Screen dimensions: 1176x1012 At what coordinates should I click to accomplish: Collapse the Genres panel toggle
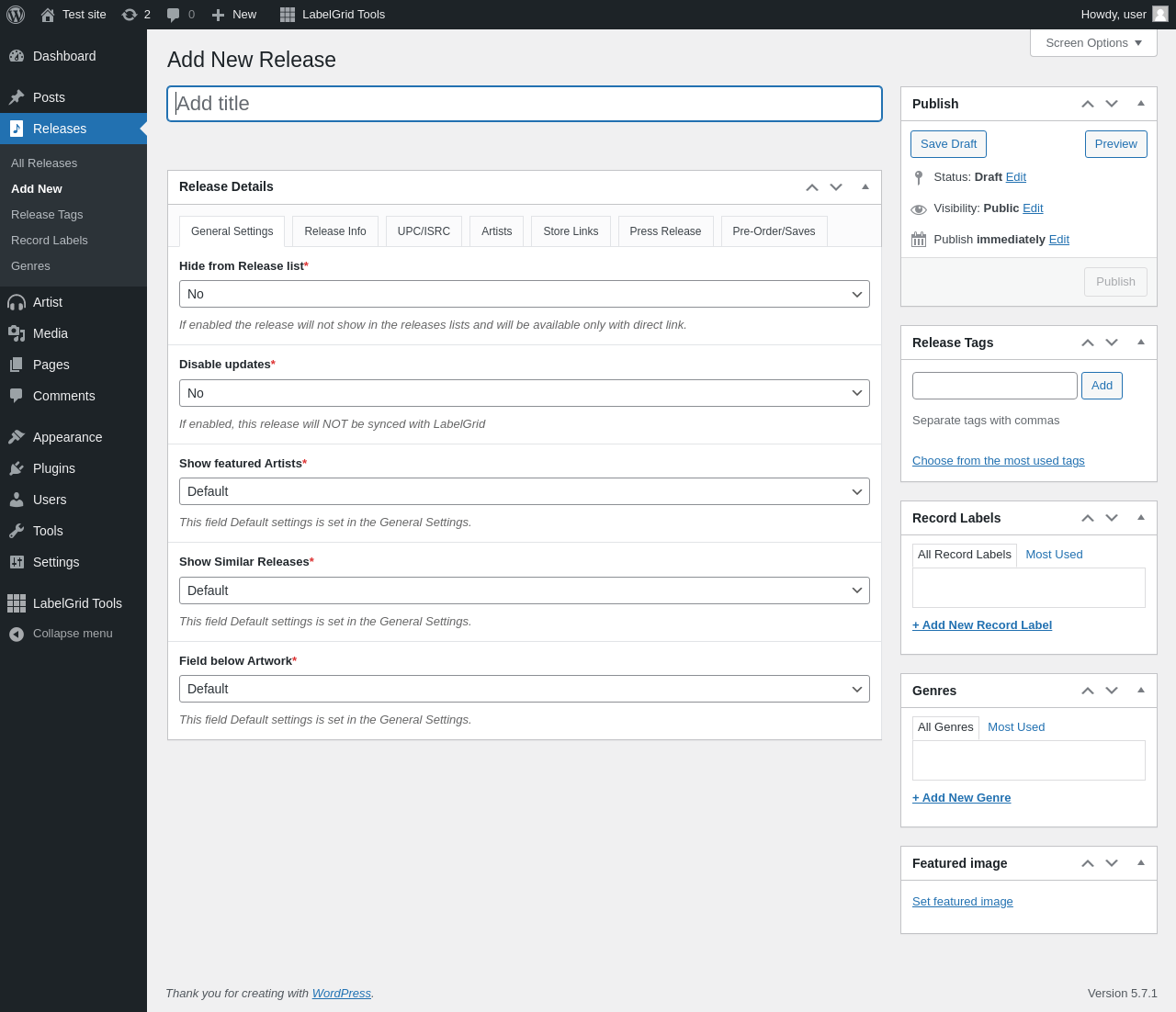[x=1141, y=691]
